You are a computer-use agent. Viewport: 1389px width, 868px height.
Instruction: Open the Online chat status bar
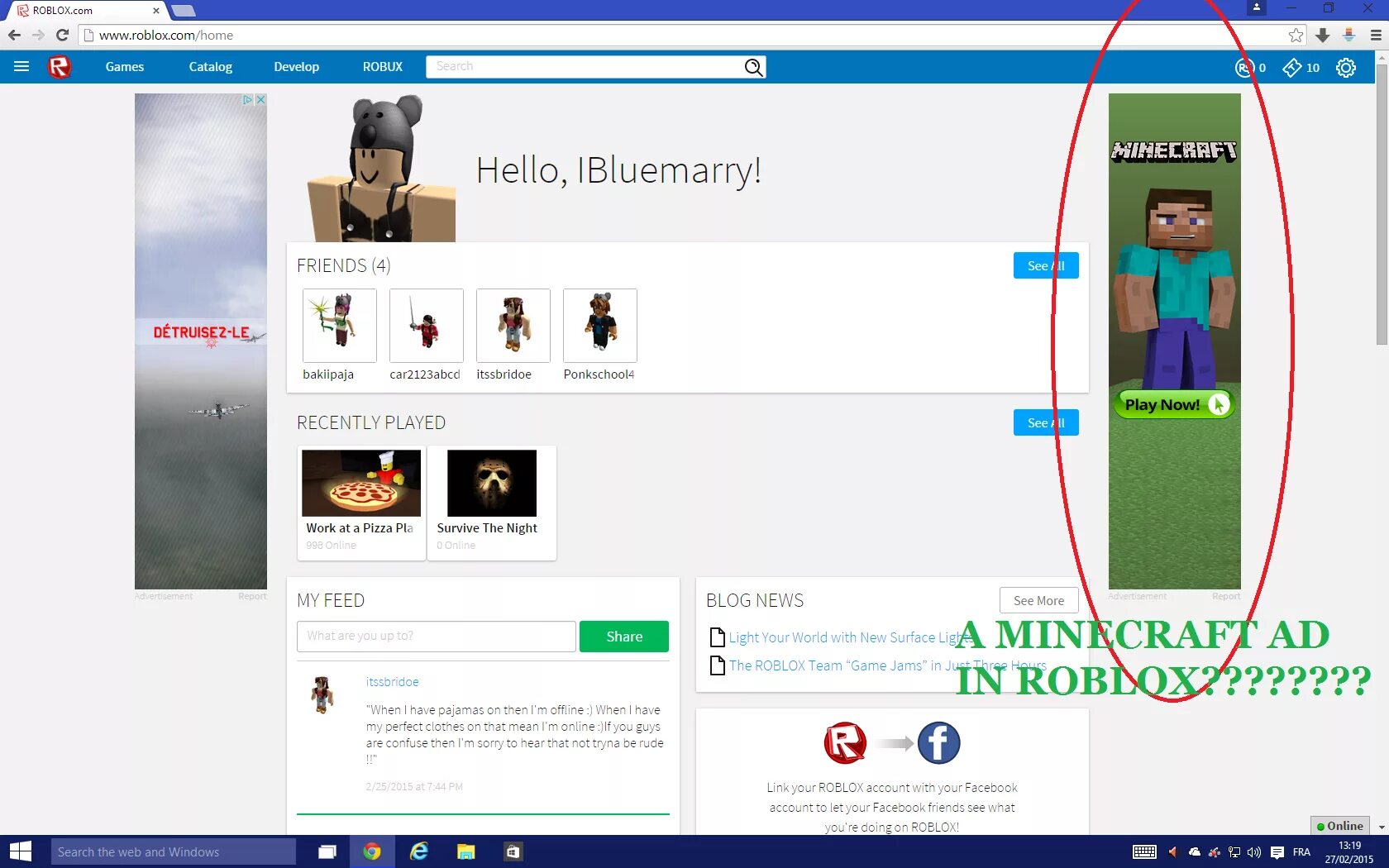click(1340, 826)
